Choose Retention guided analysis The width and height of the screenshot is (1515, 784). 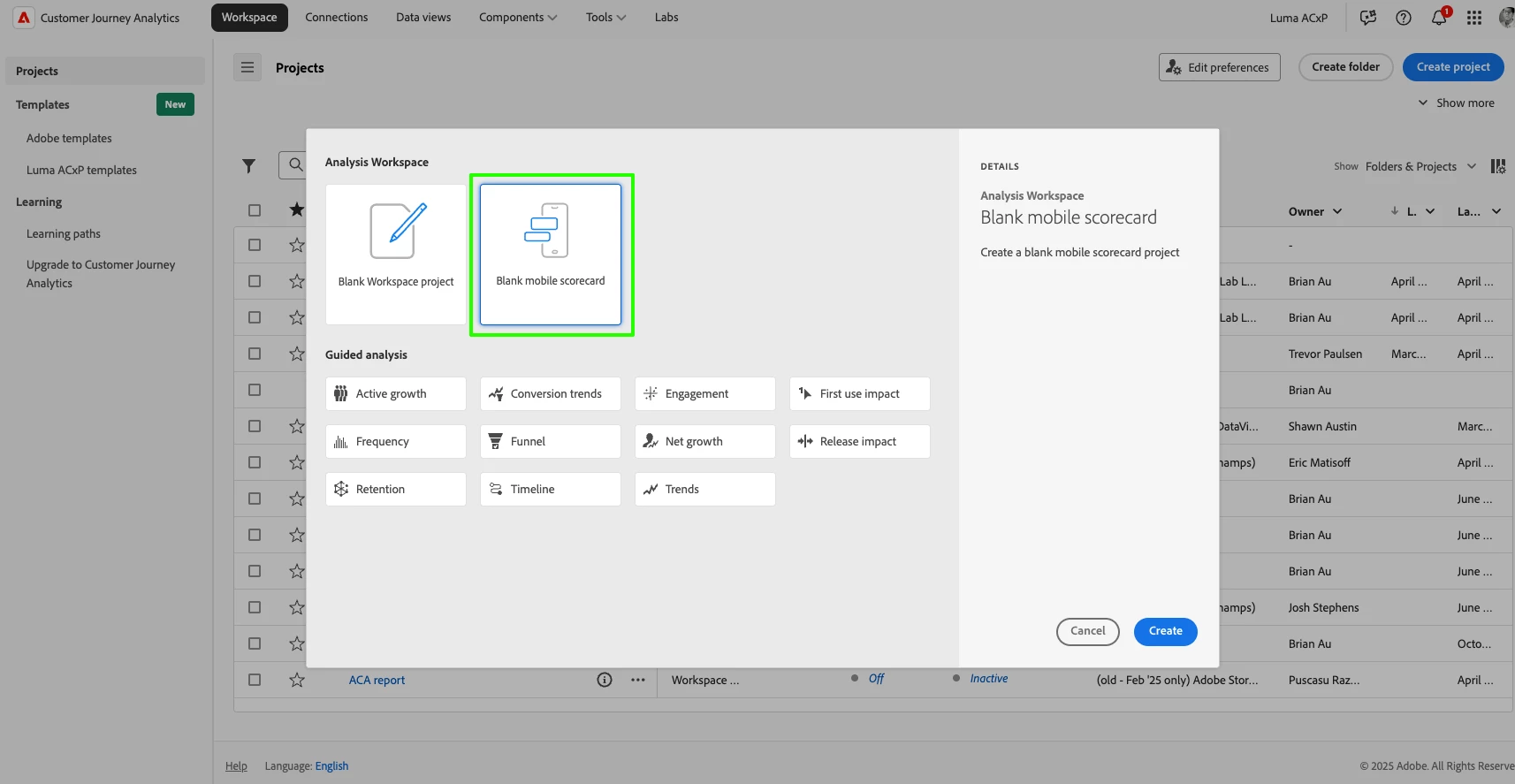[396, 490]
